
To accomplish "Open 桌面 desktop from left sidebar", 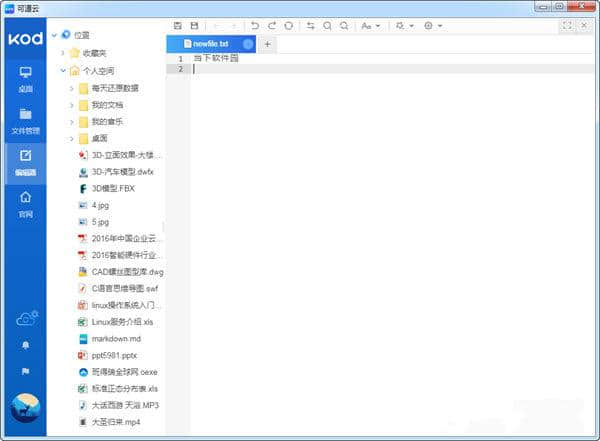I will coord(25,78).
